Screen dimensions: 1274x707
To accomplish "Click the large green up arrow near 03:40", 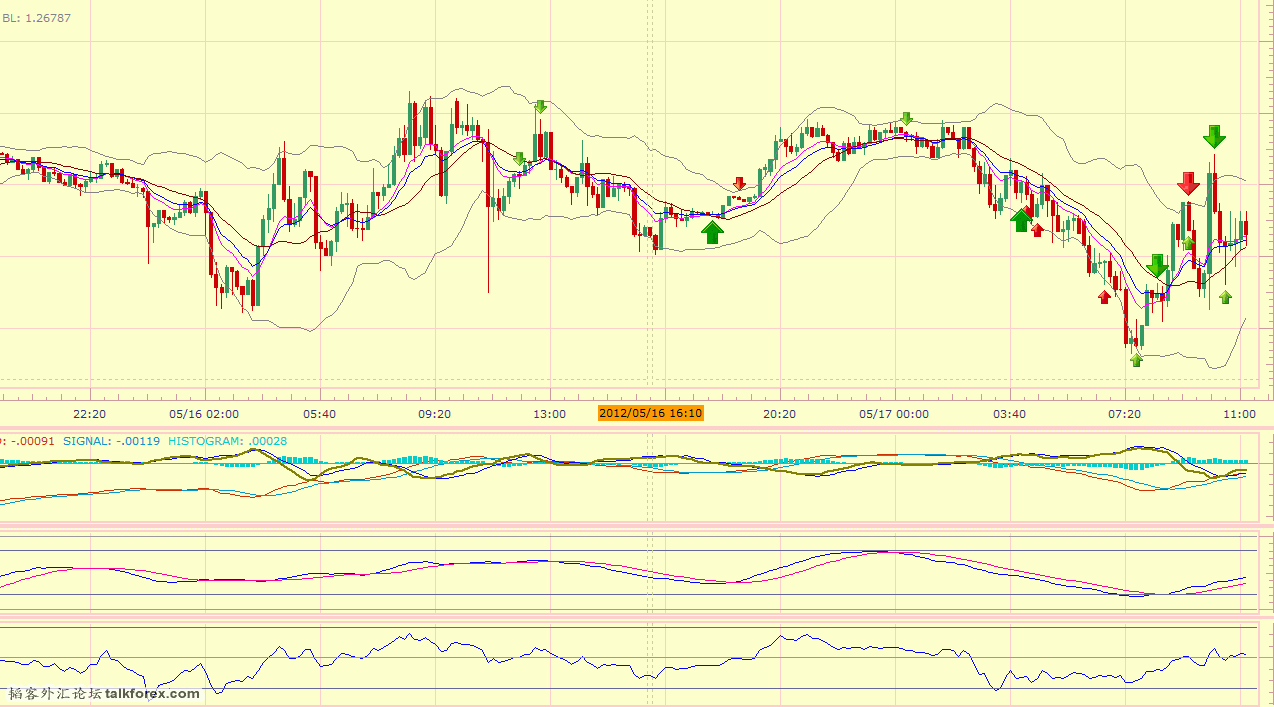I will (1021, 220).
